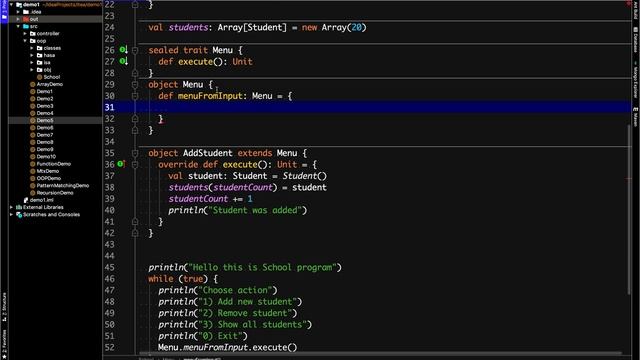Expand the out folder arrow
640x360 pixels.
point(18,19)
